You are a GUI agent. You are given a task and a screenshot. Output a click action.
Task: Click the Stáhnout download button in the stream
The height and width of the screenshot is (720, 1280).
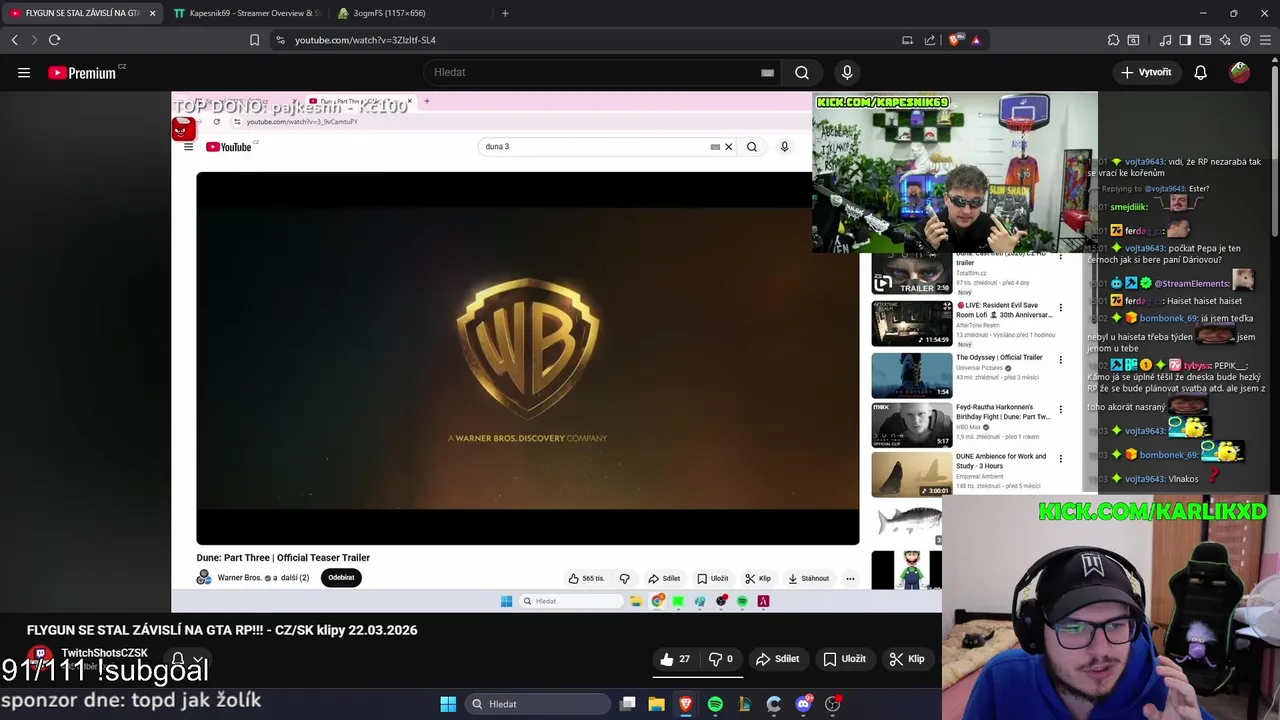808,578
